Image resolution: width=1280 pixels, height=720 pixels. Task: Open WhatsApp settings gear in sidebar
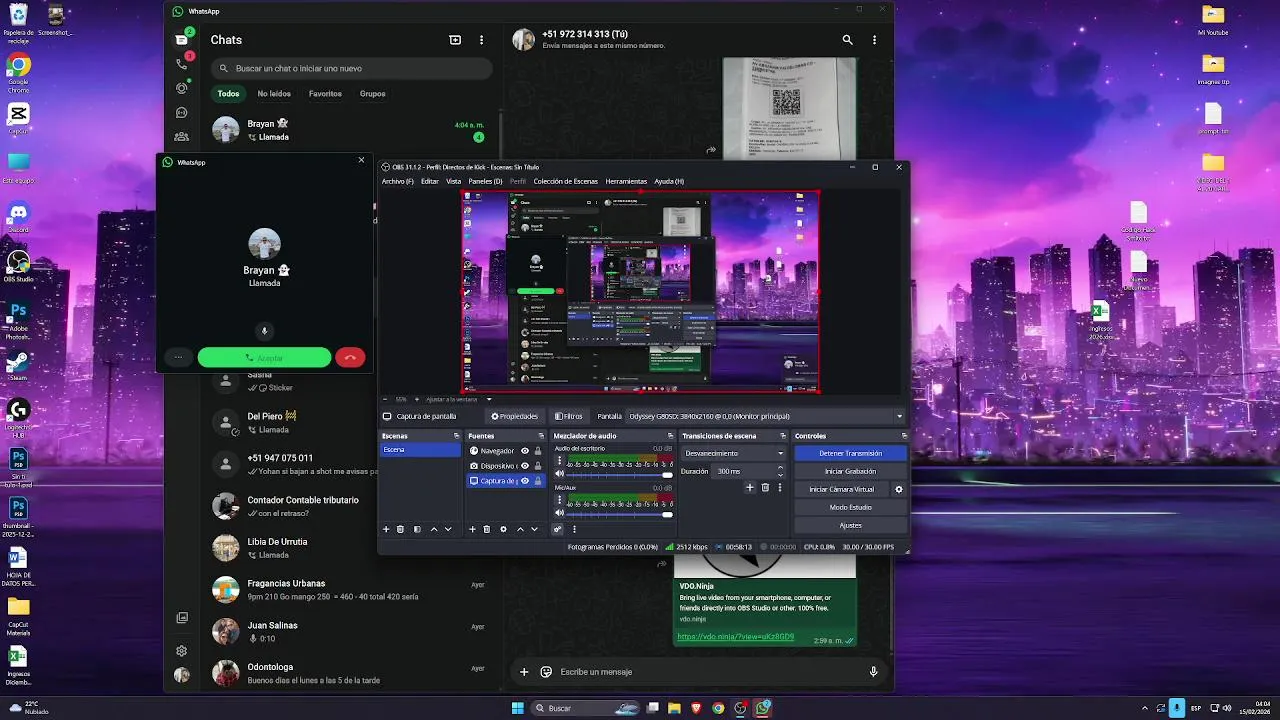181,650
